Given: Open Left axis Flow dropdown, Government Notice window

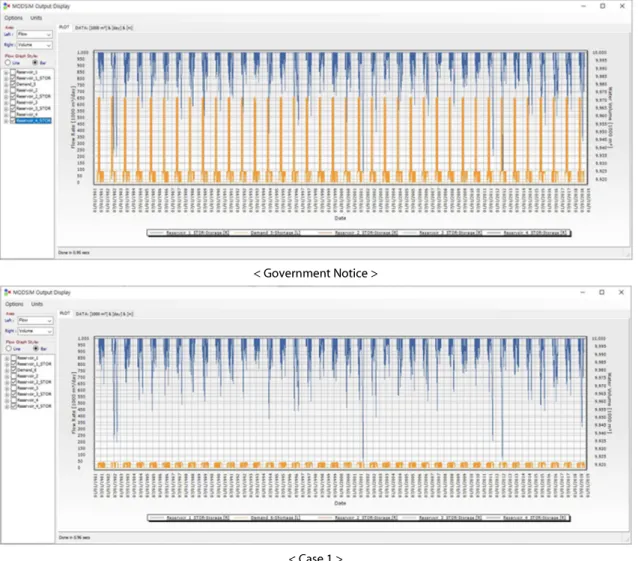Looking at the screenshot, I should tap(35, 35).
